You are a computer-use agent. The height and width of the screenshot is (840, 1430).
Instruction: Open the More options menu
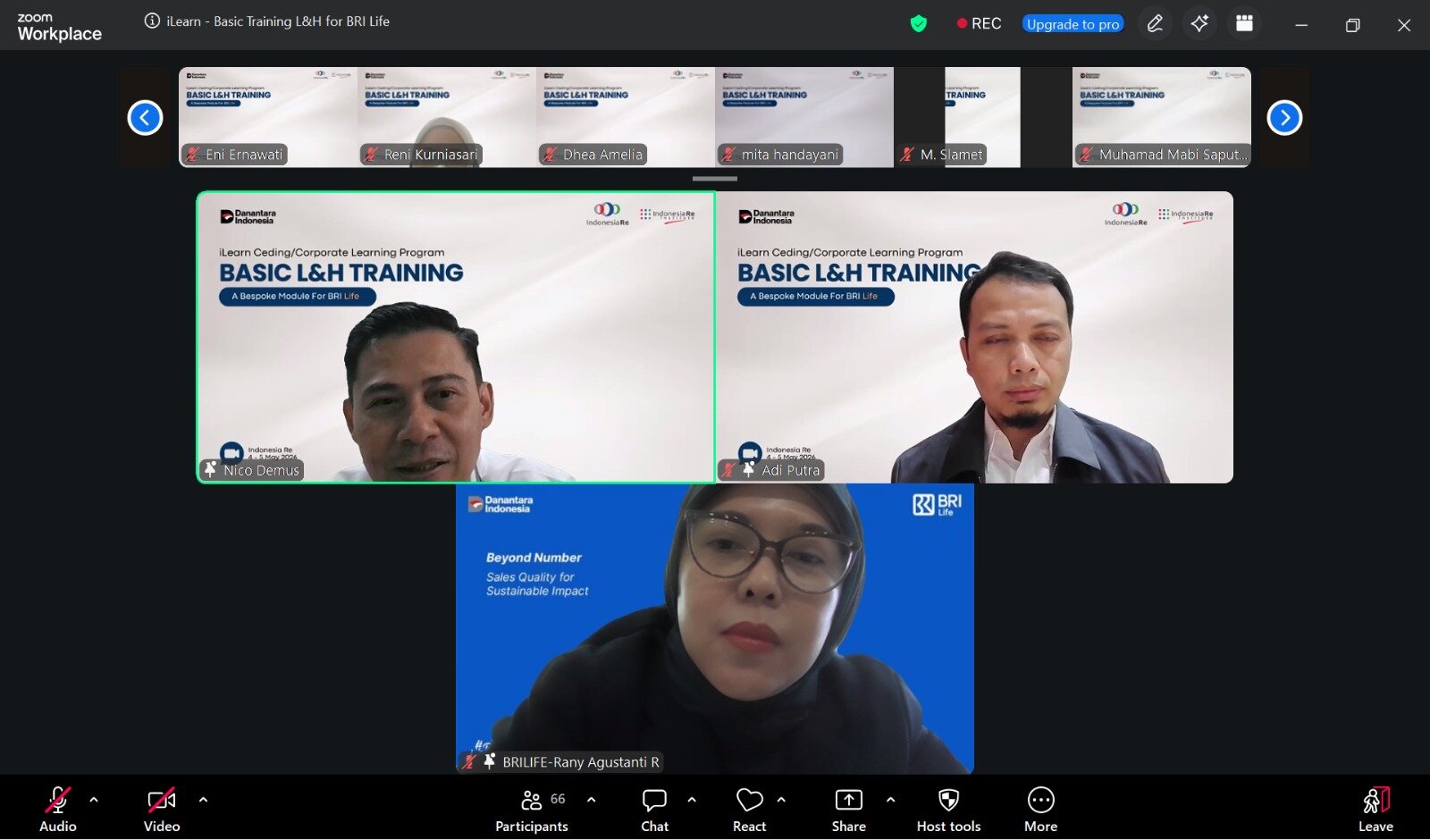(1041, 810)
